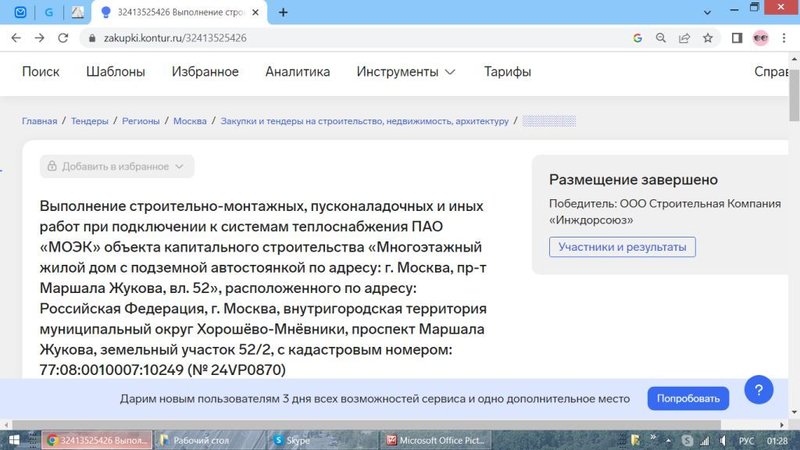Switch to Рабочий стол taskbar item
800x450 pixels.
click(x=209, y=440)
